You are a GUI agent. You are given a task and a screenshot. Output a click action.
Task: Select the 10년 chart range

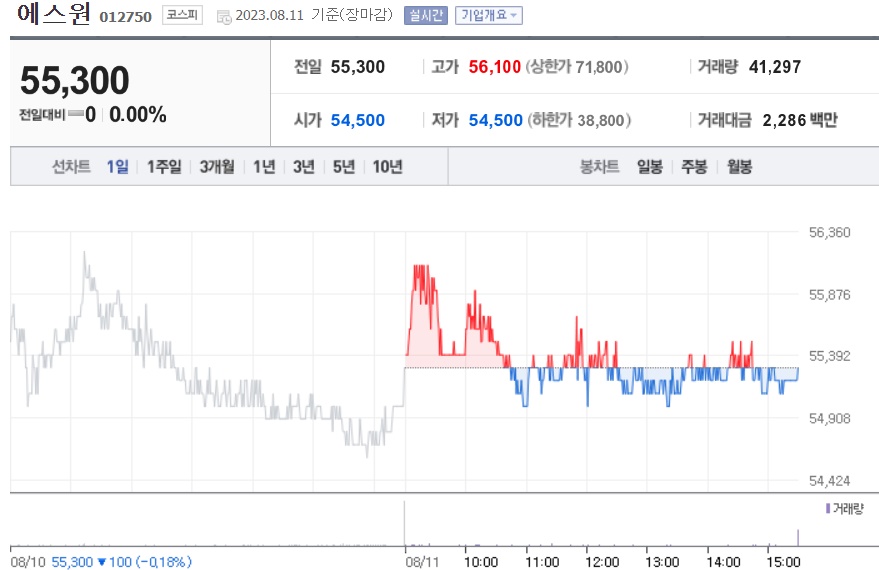click(x=387, y=166)
